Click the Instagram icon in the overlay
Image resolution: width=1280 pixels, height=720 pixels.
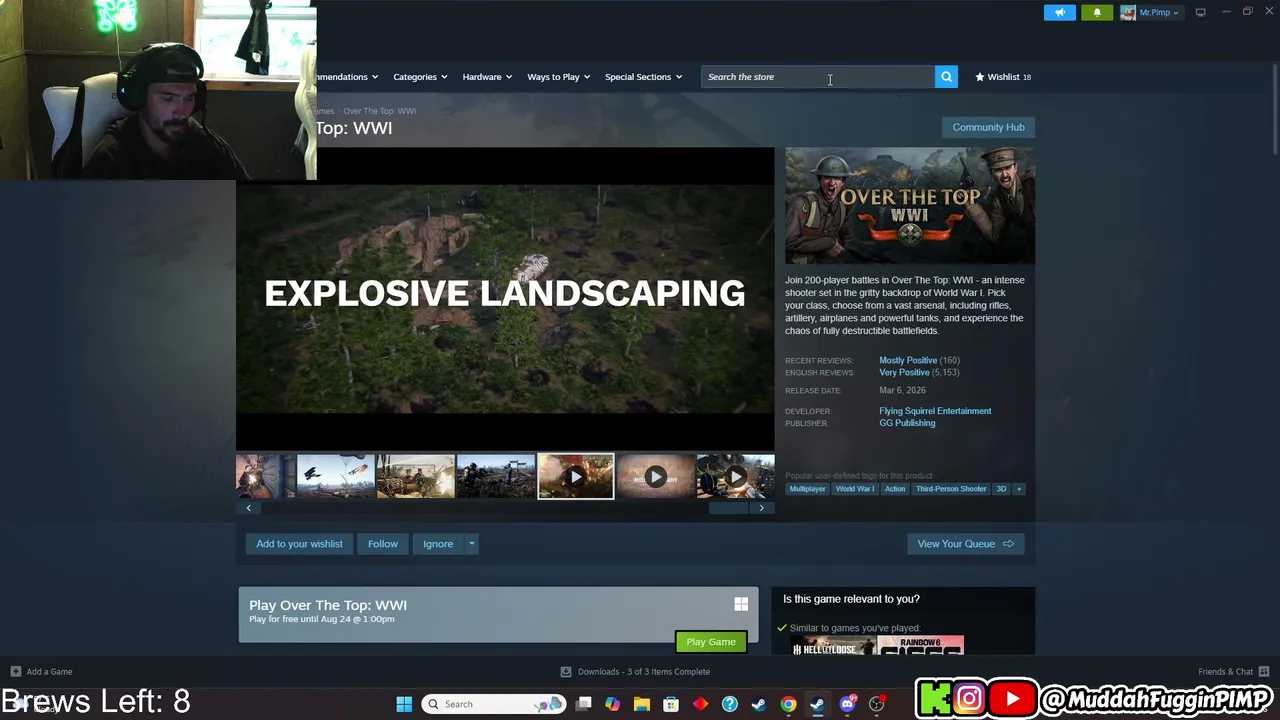(969, 699)
